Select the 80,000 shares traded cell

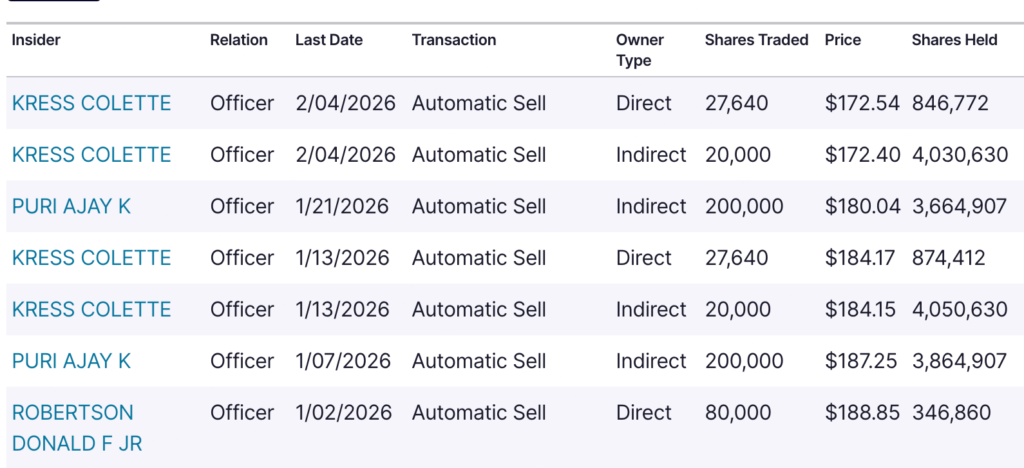tap(738, 413)
